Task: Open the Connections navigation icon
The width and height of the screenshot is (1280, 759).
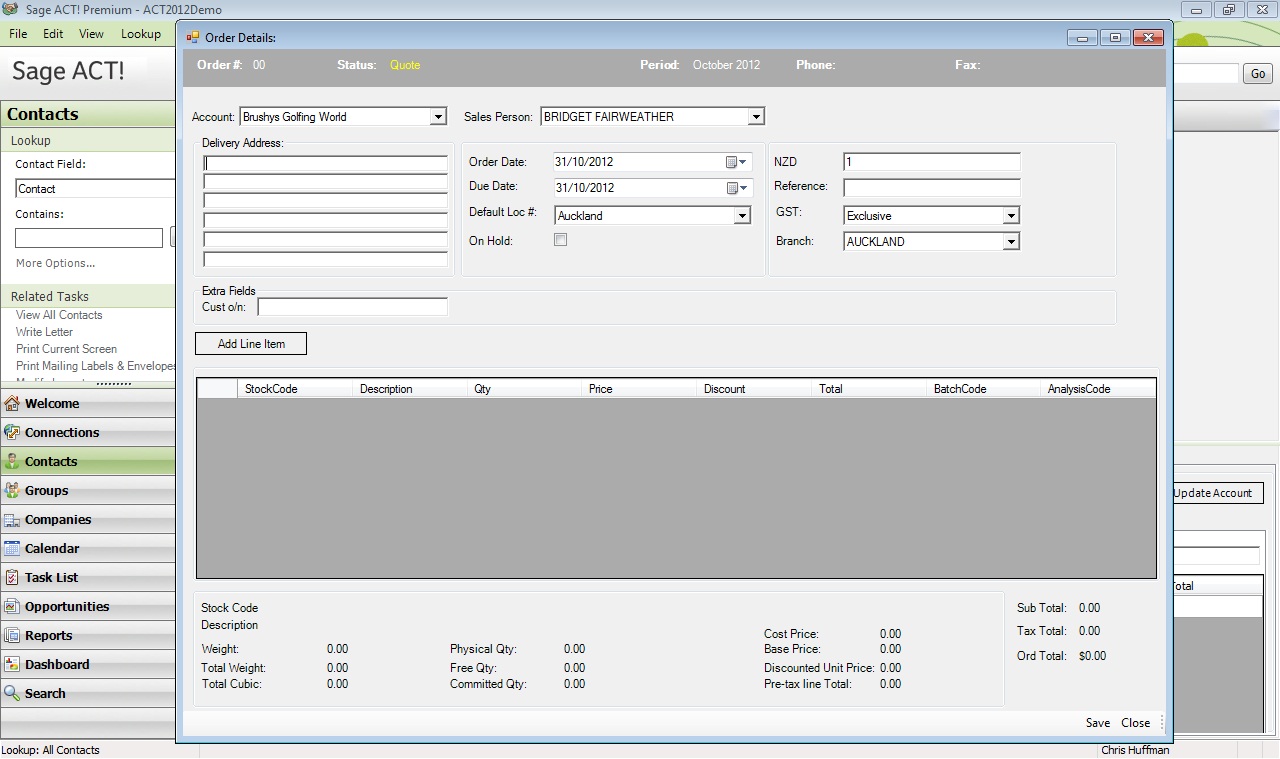Action: coord(12,433)
